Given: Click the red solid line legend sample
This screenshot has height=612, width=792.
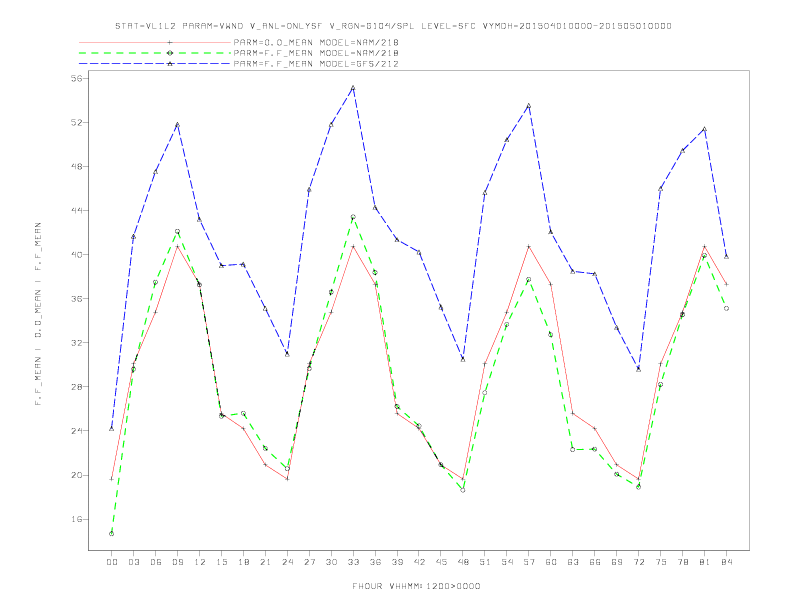Looking at the screenshot, I should click(155, 42).
